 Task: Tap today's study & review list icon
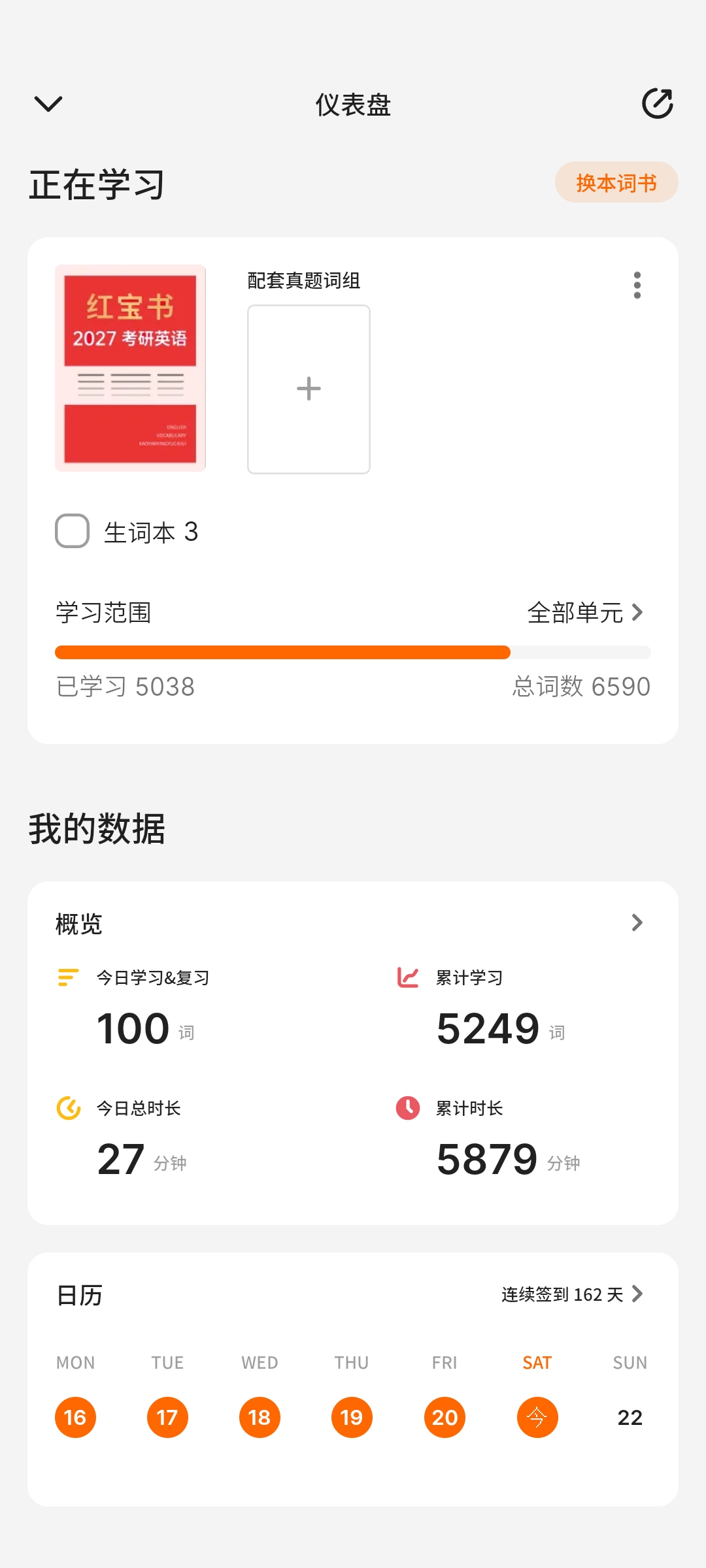68,977
